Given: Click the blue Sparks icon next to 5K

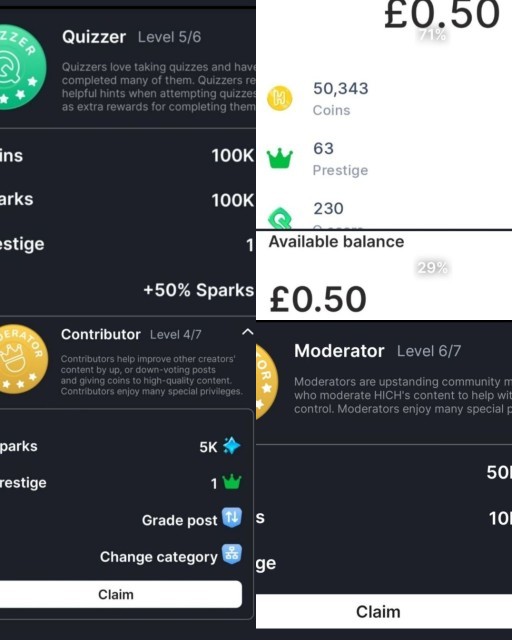Looking at the screenshot, I should pos(232,446).
